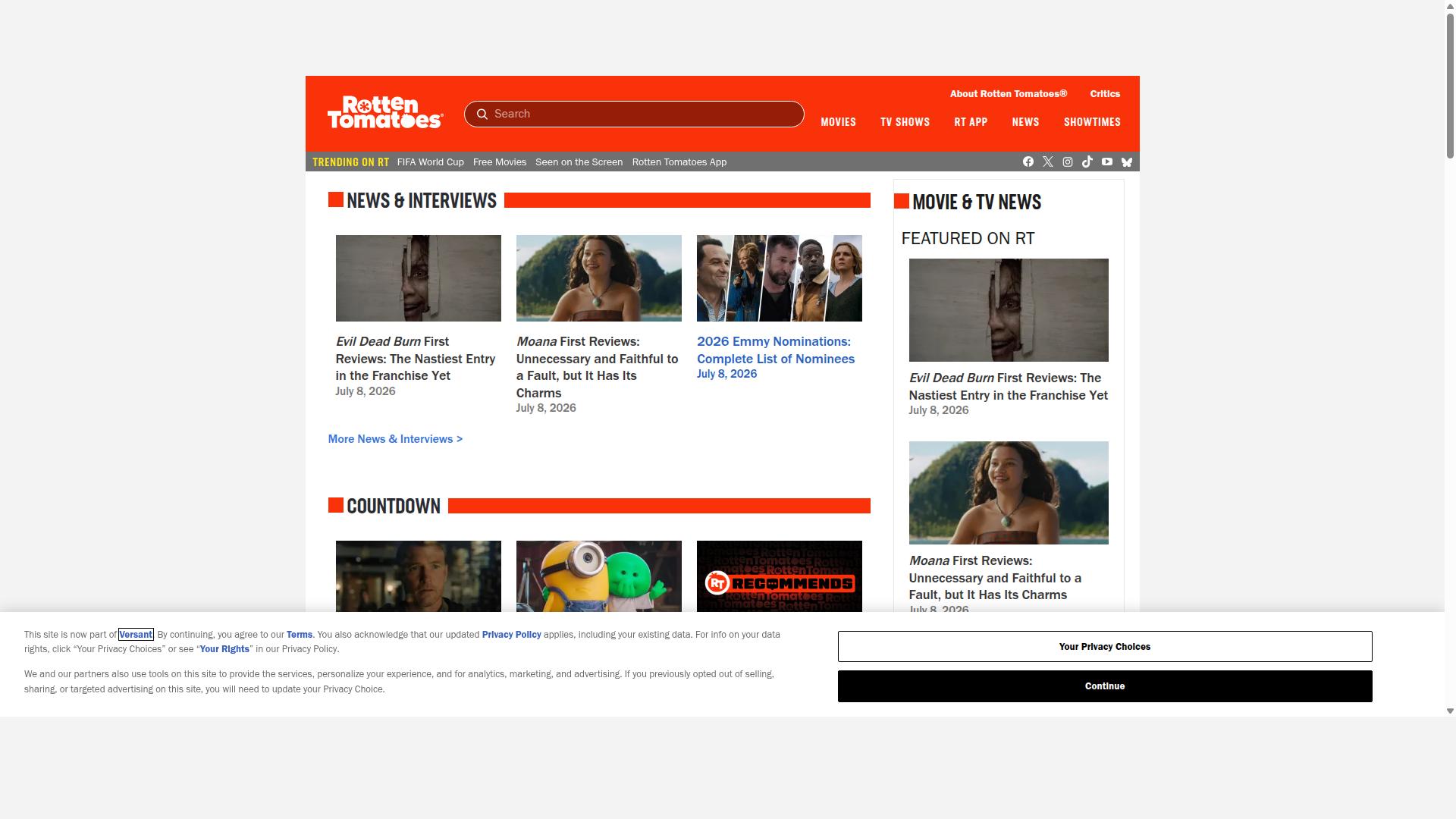Open Featured Evil Dead Burn sidebar thumbnail
Screen dimensions: 1456x819
pyautogui.click(x=1009, y=310)
